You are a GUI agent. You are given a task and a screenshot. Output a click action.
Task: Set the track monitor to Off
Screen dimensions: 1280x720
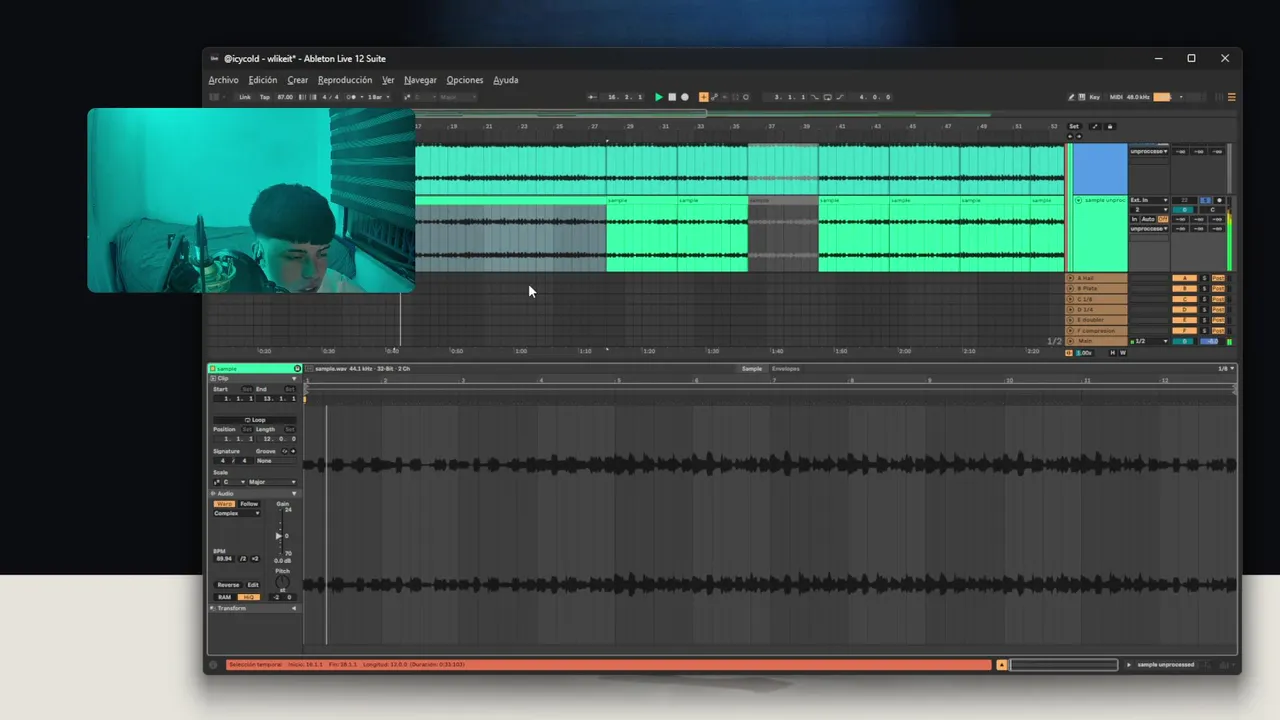click(x=1163, y=219)
